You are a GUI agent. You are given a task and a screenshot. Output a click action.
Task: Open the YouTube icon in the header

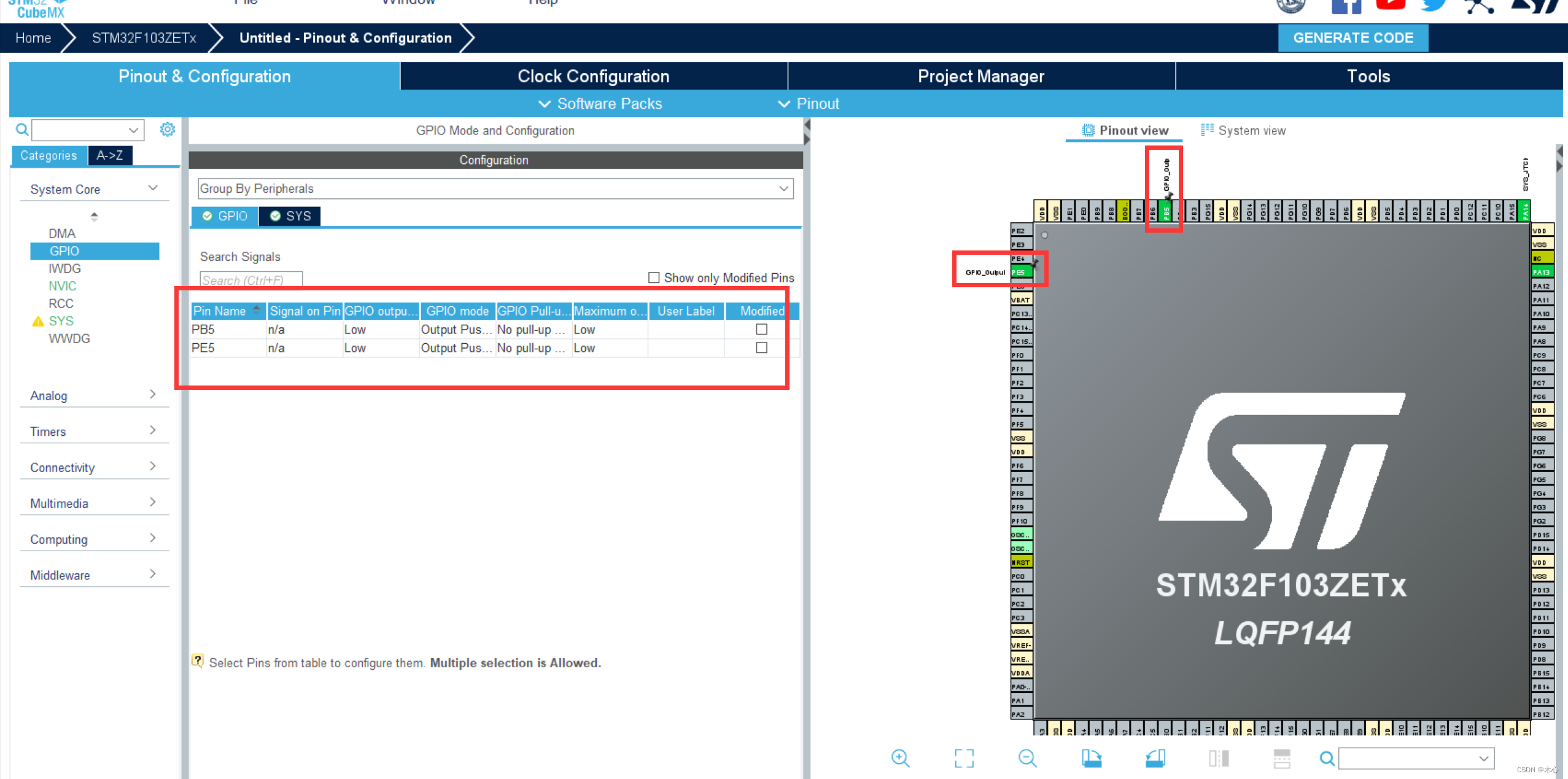pos(1391,5)
